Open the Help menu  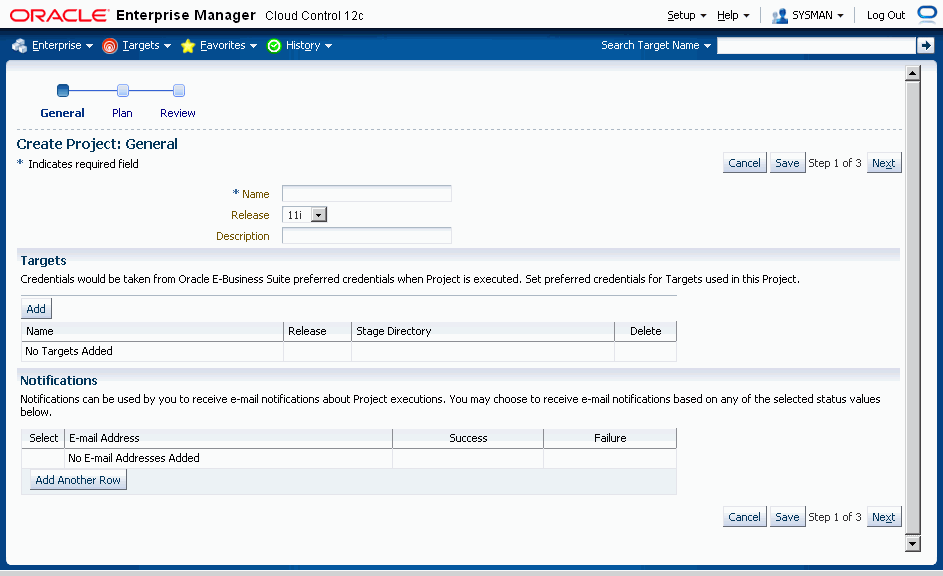click(x=733, y=16)
